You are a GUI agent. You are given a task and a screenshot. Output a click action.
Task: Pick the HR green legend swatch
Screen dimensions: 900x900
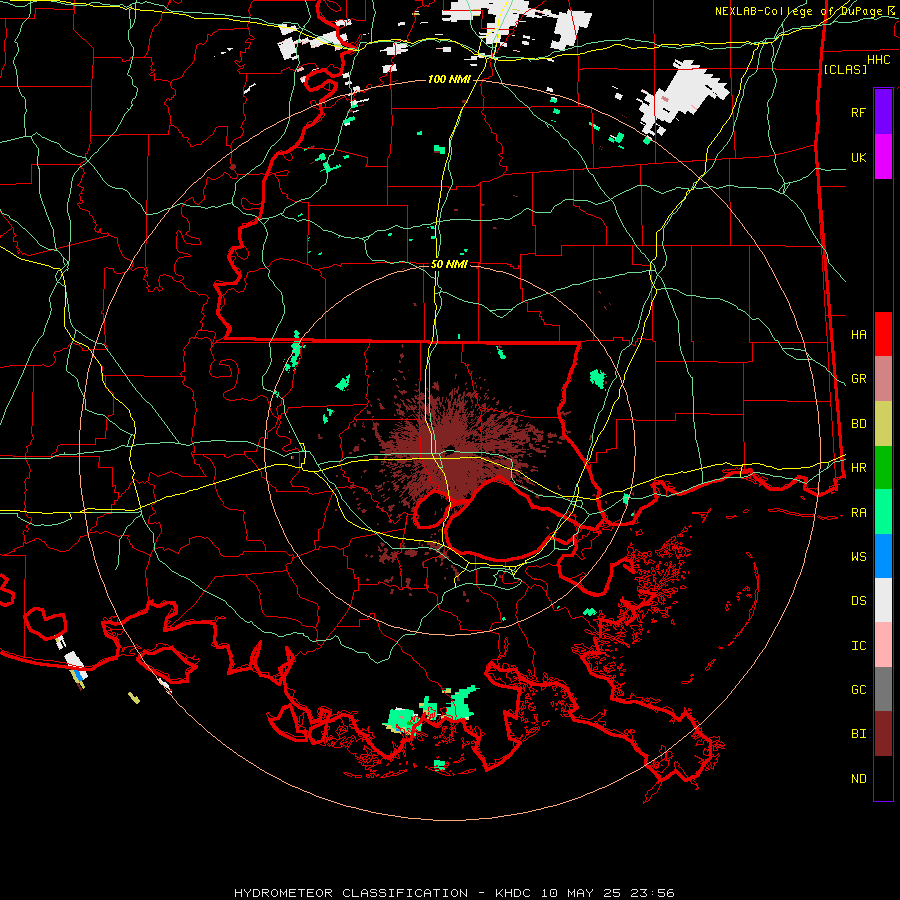pos(883,468)
